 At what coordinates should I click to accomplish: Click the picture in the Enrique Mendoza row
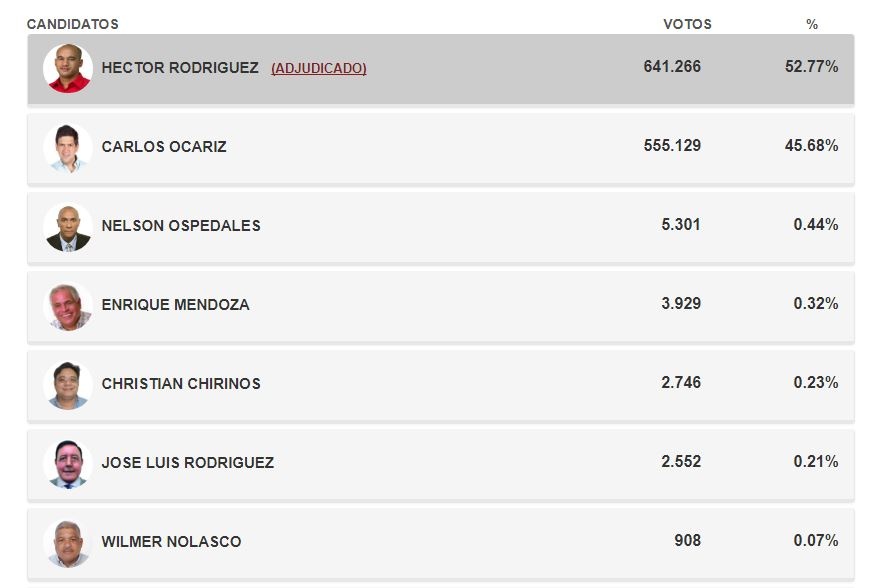tap(68, 305)
